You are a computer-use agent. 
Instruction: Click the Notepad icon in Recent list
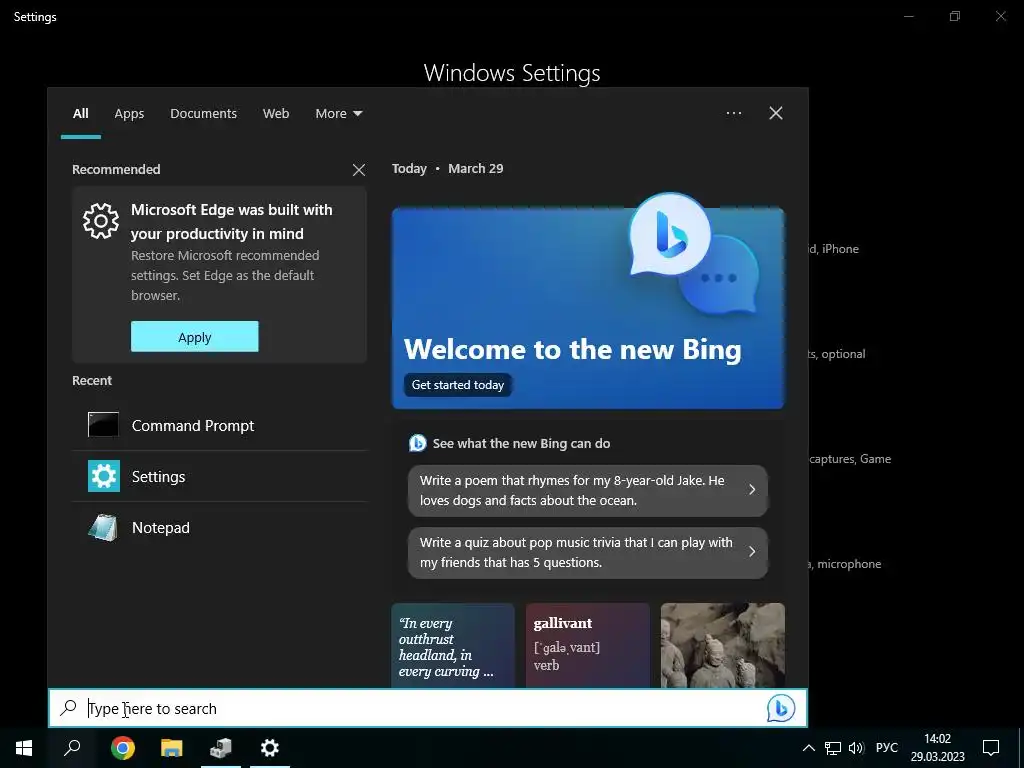[103, 528]
